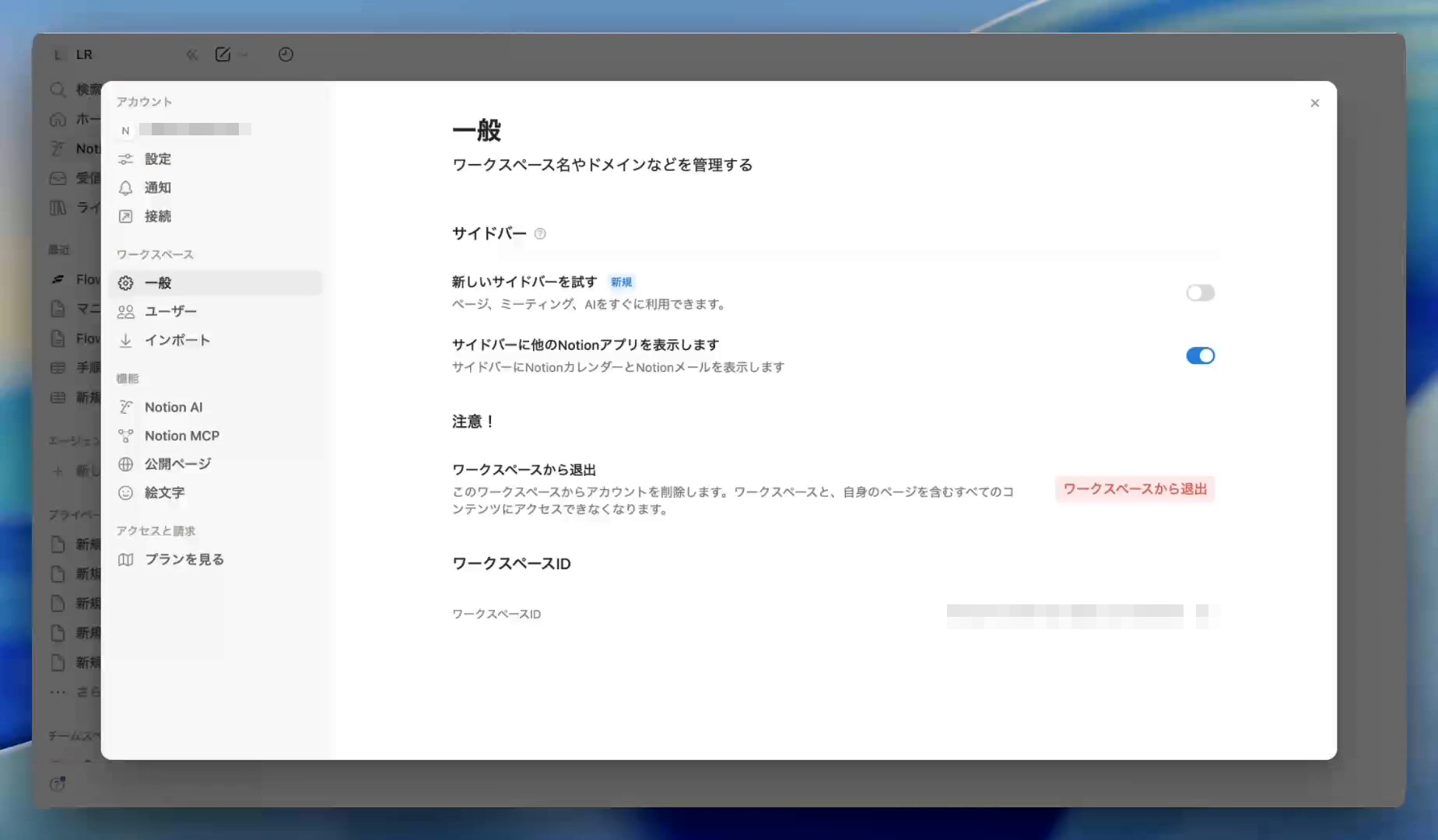Collapse sidebar with double-chevron in background window
Image resolution: width=1438 pixels, height=840 pixels.
(x=192, y=54)
